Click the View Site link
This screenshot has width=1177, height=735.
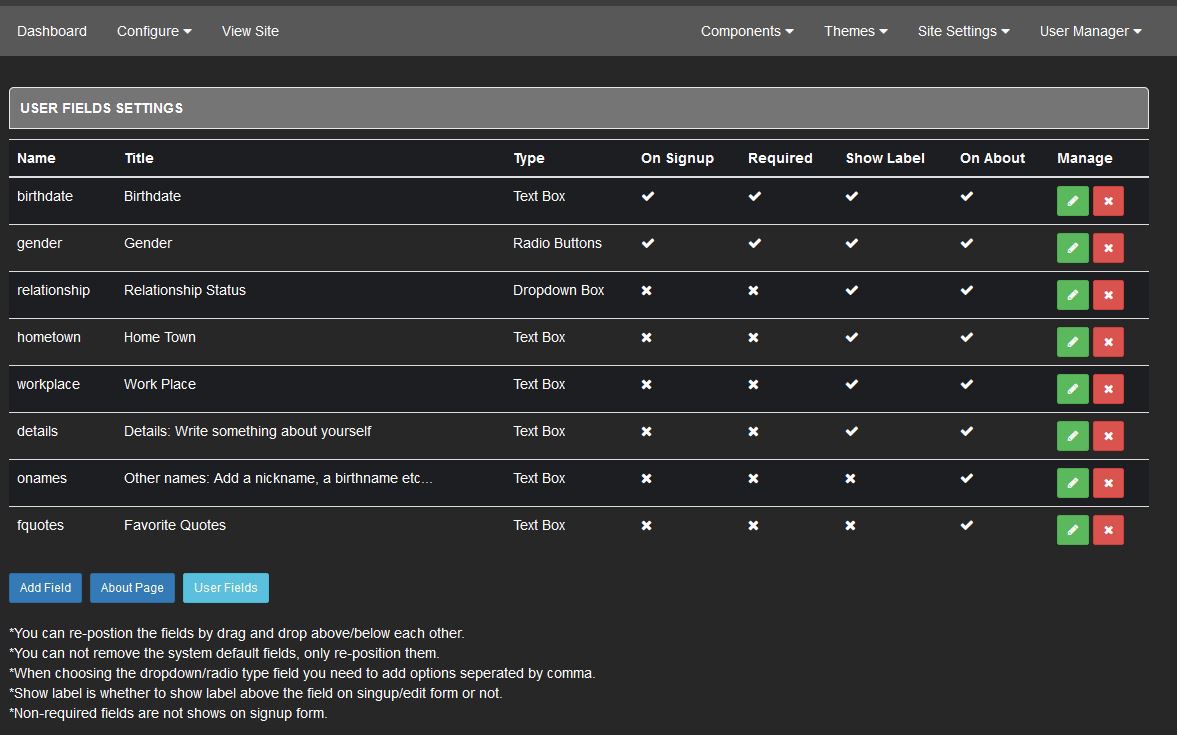250,31
